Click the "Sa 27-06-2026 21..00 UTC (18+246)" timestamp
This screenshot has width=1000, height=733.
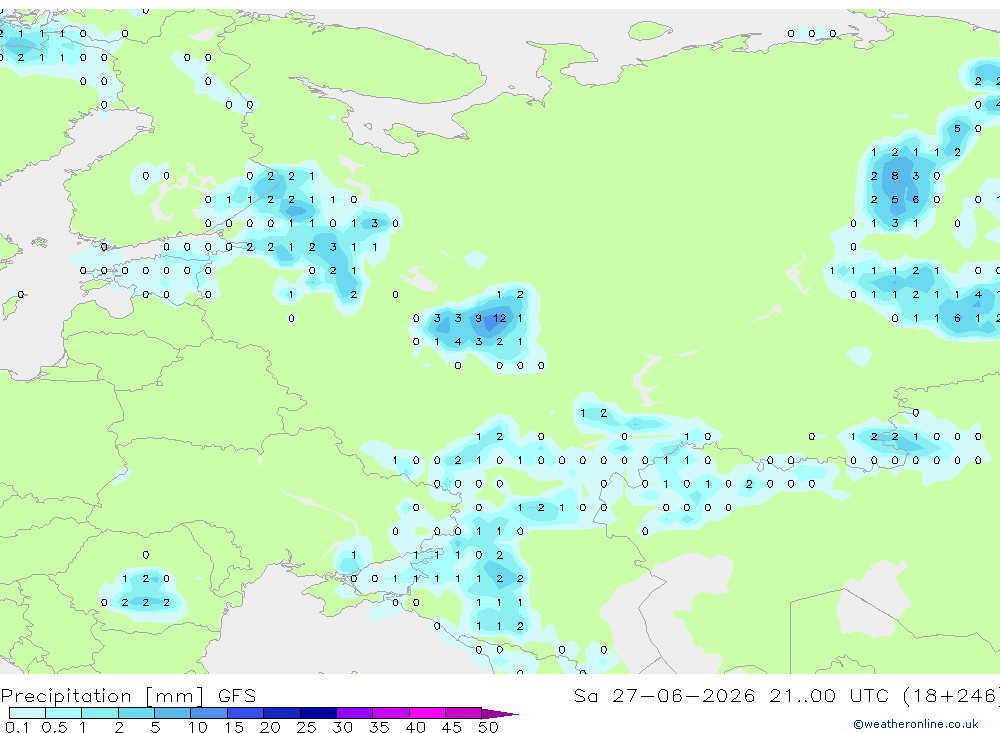coord(786,696)
